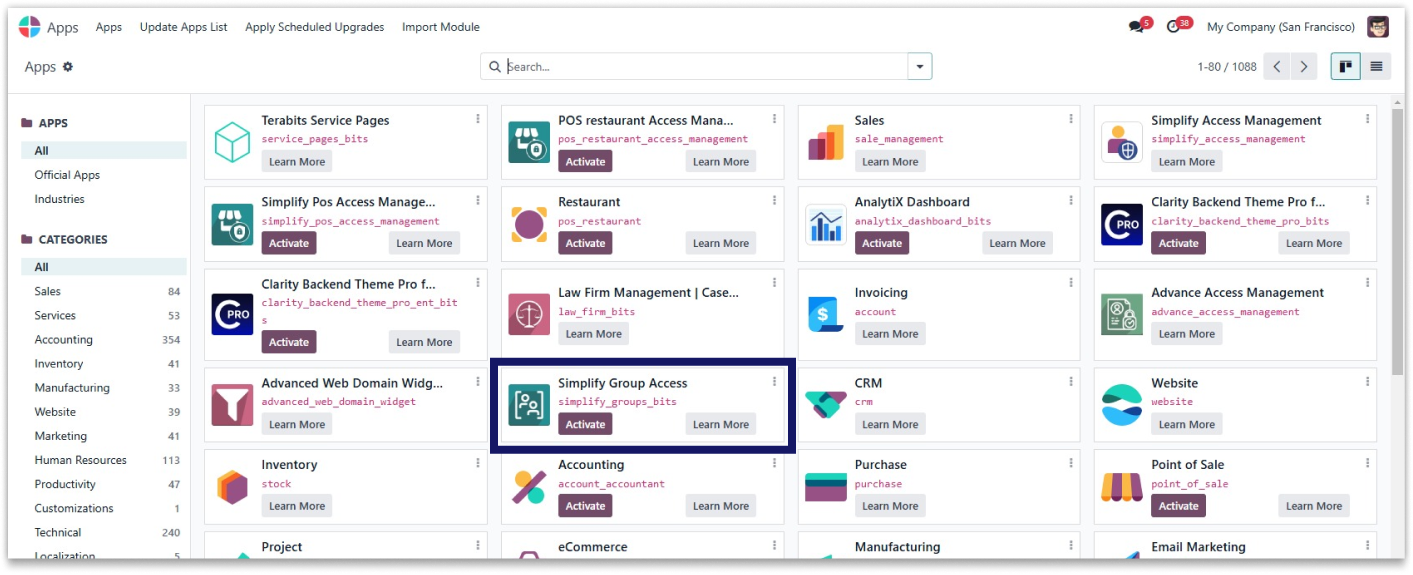Open Import Module menu
Viewport: 1413px width, 575px height.
pos(441,27)
